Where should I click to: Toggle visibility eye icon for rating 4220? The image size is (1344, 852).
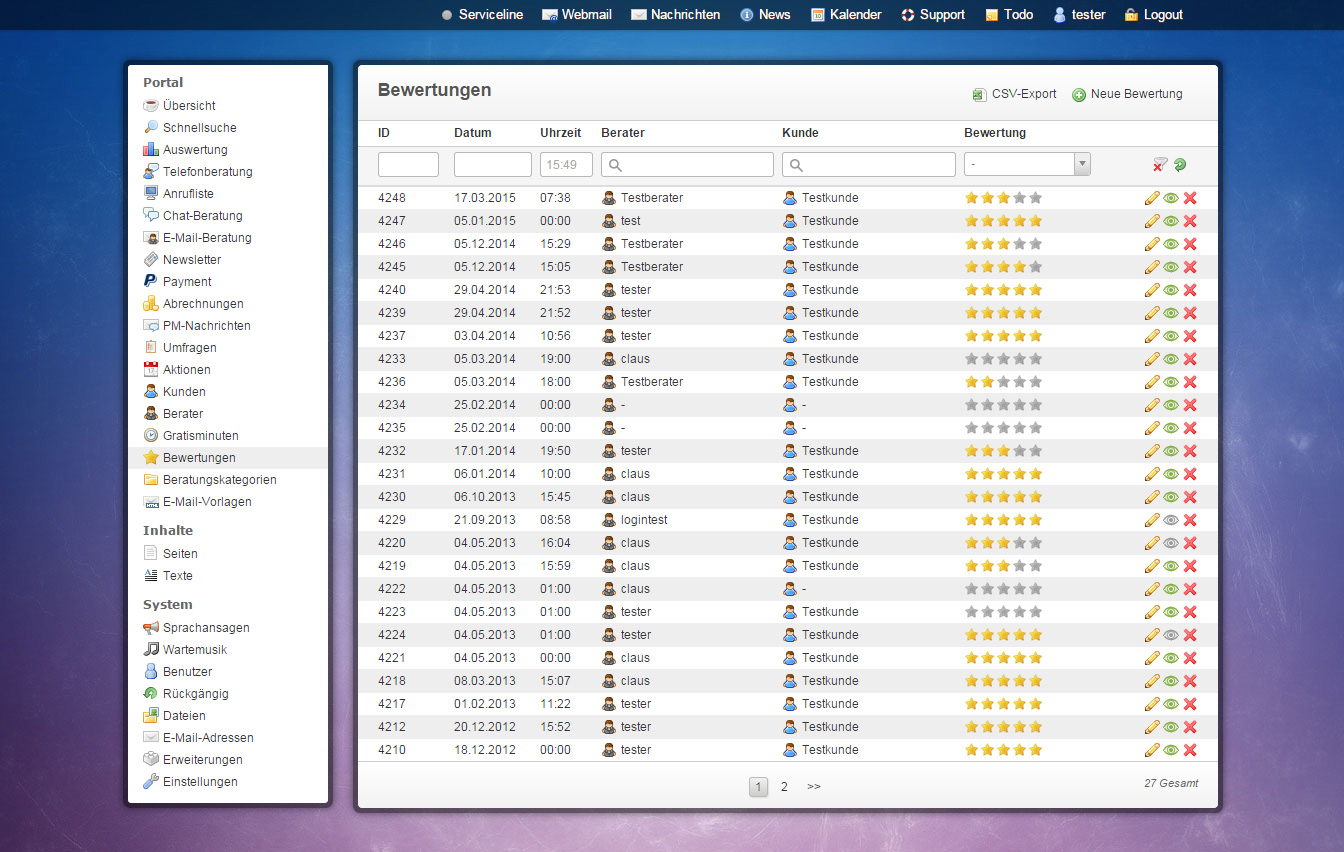1171,543
